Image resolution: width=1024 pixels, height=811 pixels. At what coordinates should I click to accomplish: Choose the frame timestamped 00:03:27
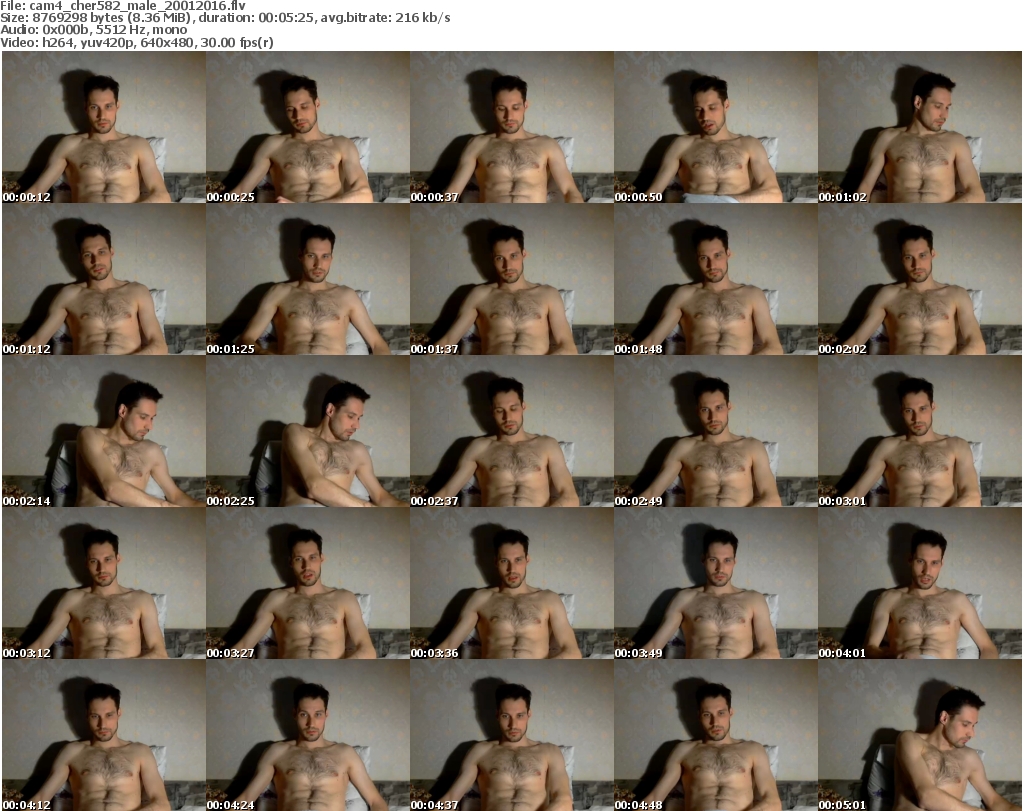click(308, 583)
